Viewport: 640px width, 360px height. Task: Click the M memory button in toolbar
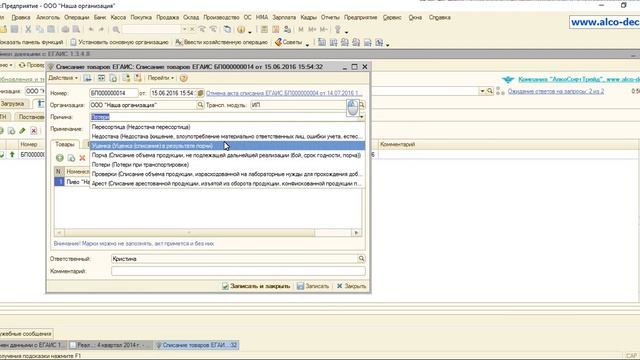click(x=301, y=29)
